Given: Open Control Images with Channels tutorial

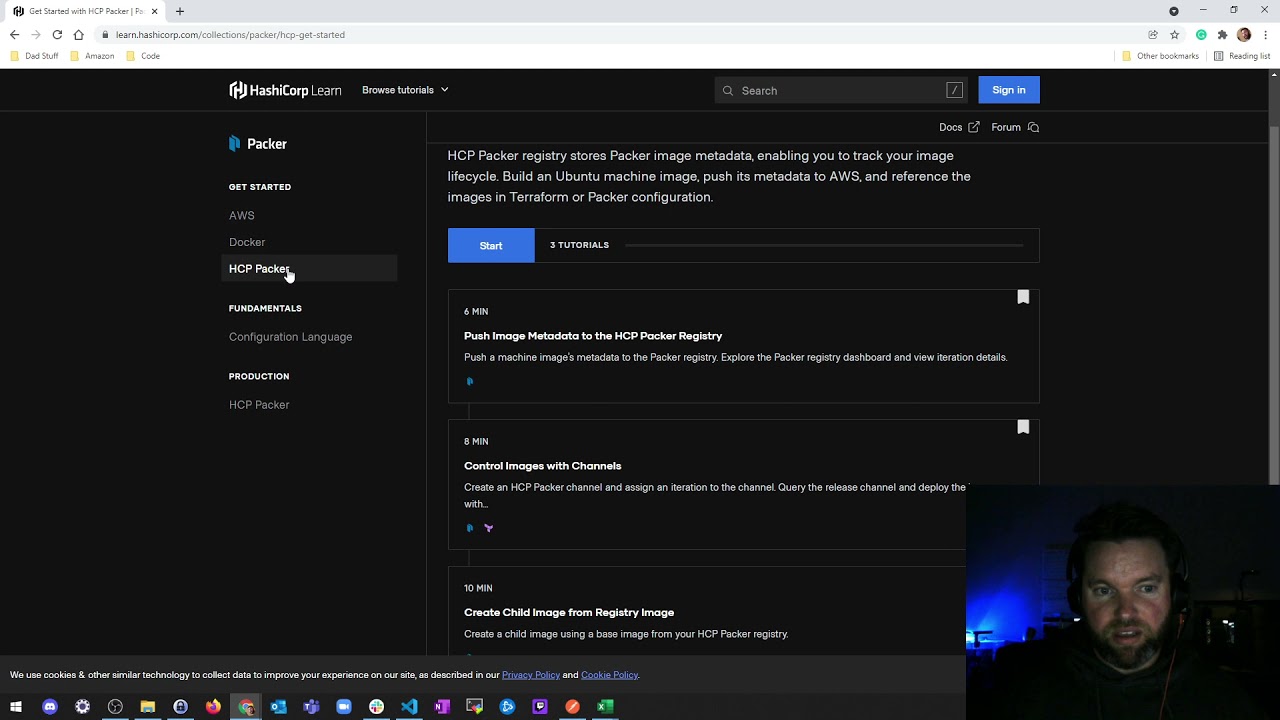Looking at the screenshot, I should (543, 466).
